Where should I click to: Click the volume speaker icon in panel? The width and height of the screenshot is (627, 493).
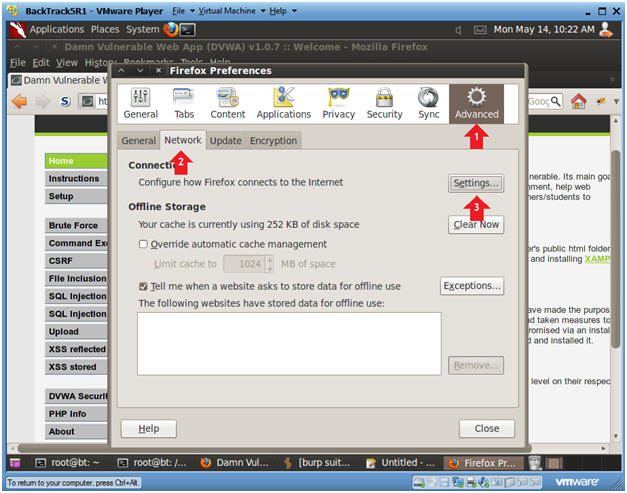pos(458,30)
